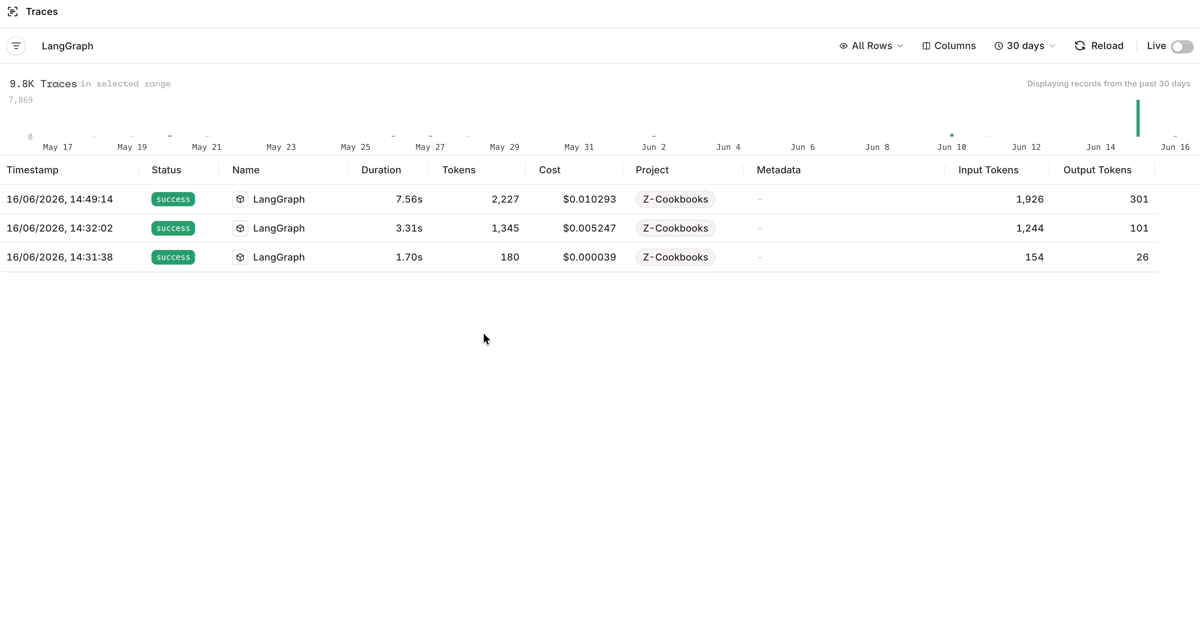Click cube icon in 14:49:14 row
This screenshot has width=1200, height=634.
click(240, 199)
